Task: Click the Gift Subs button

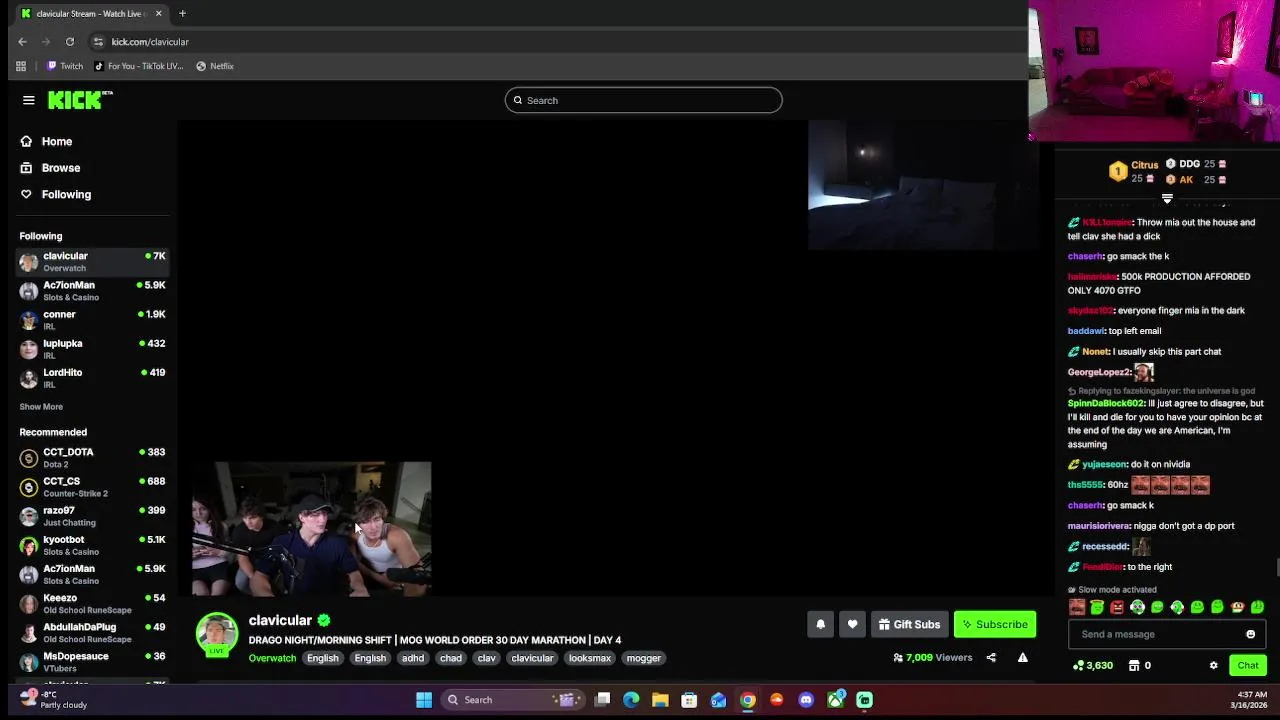Action: click(x=909, y=624)
